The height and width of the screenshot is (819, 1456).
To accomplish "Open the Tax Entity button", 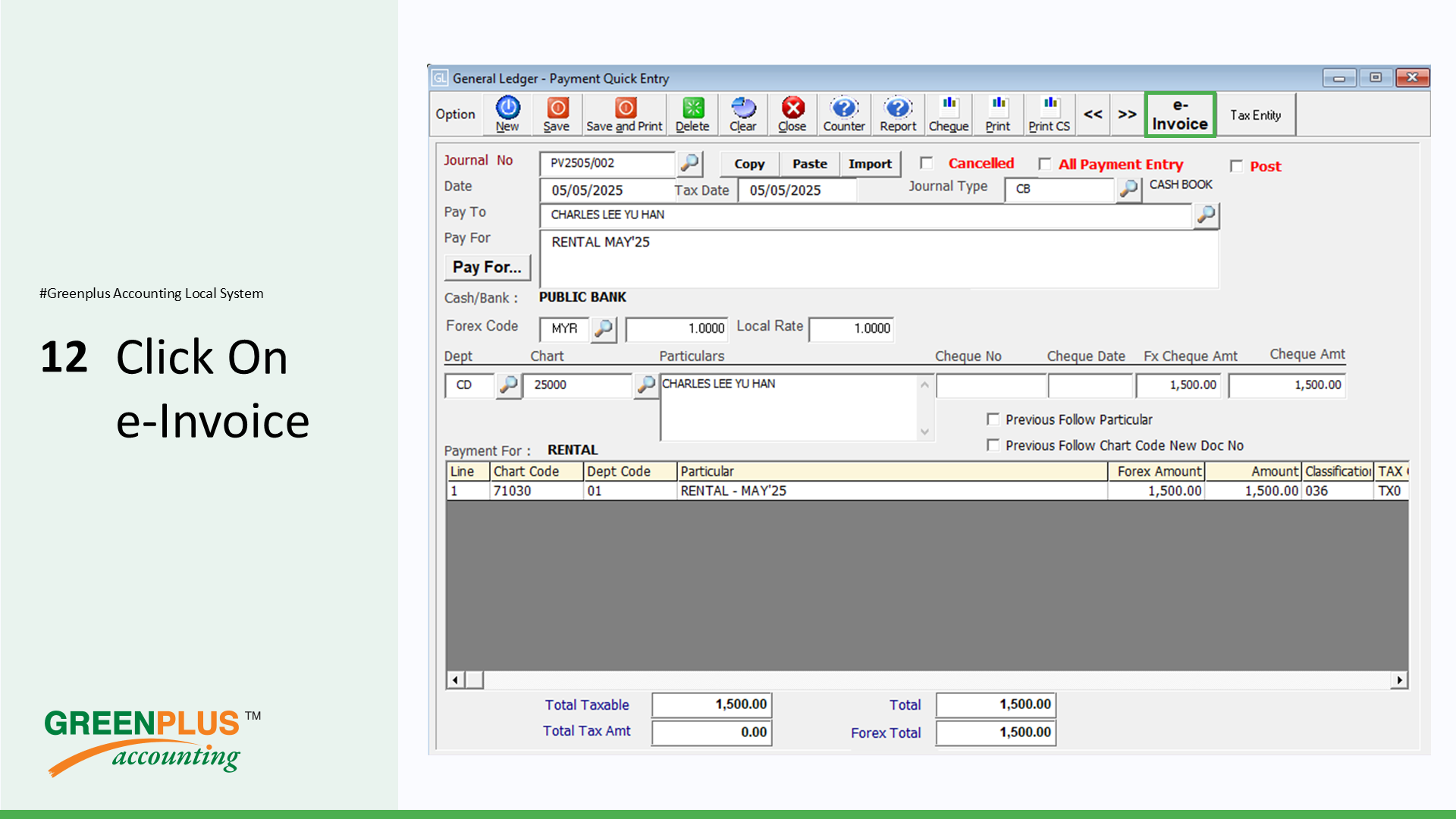I will point(1256,115).
